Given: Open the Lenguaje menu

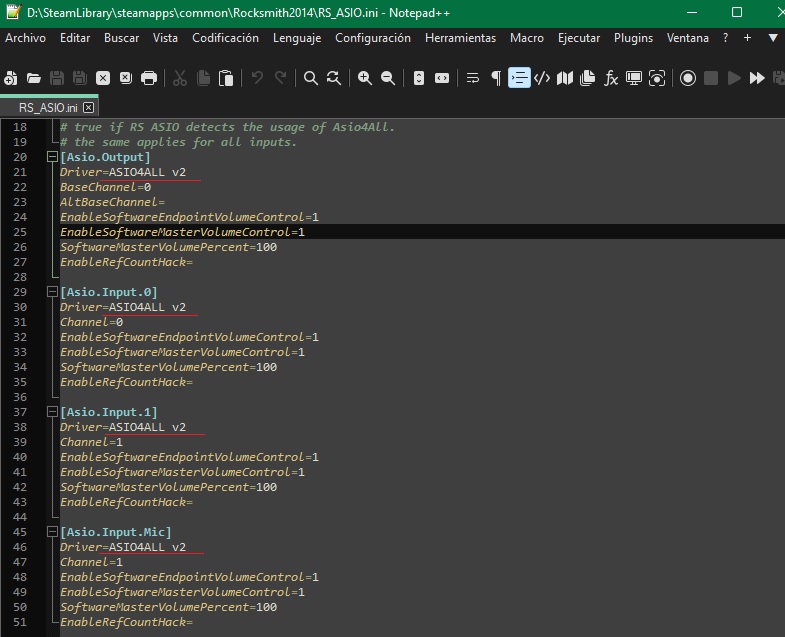Looking at the screenshot, I should click(x=297, y=38).
